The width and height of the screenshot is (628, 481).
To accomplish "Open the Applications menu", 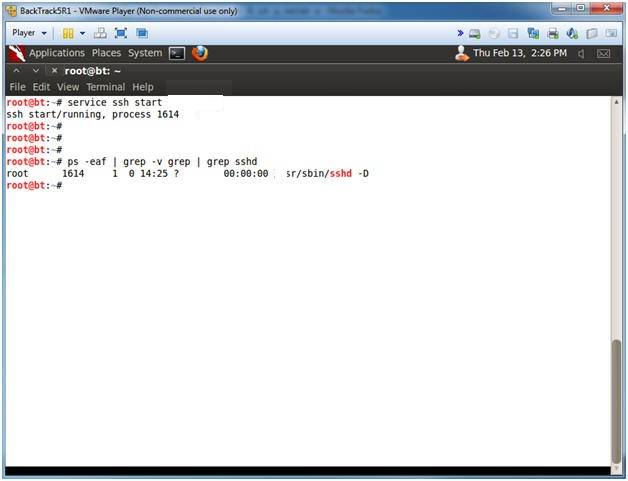I will point(56,53).
